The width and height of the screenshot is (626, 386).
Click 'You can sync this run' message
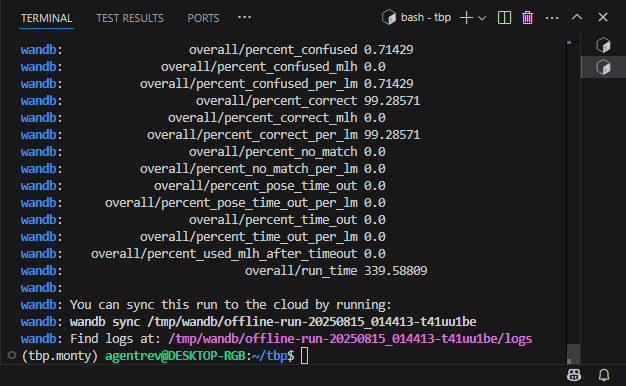coord(231,305)
